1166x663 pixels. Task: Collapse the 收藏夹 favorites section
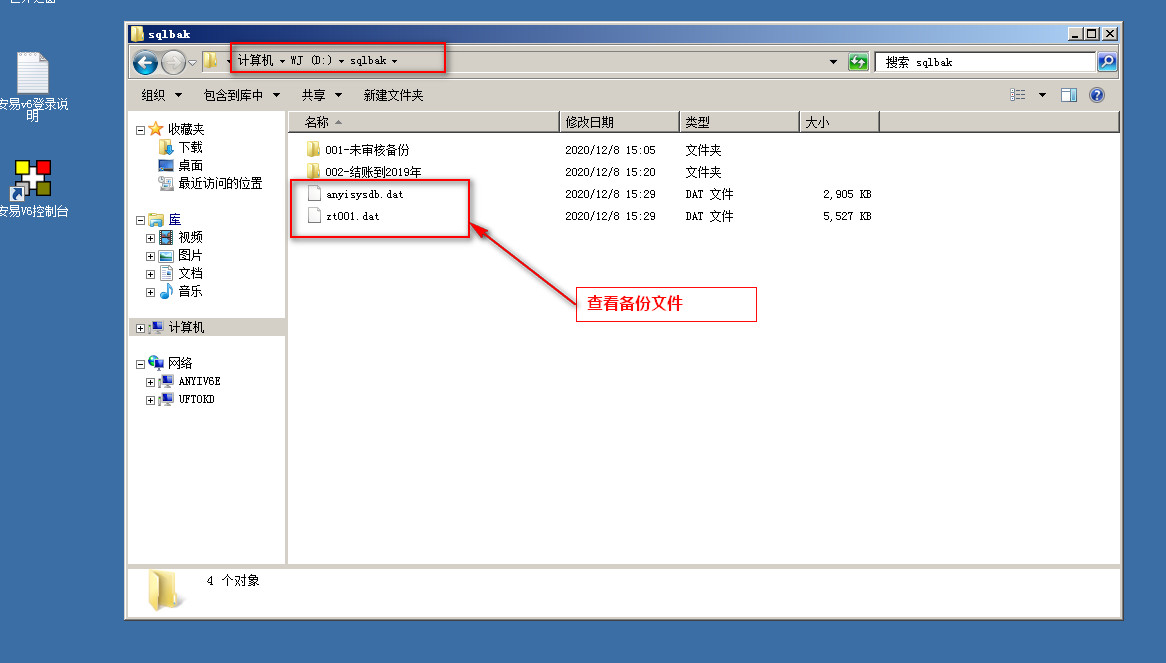click(x=140, y=130)
